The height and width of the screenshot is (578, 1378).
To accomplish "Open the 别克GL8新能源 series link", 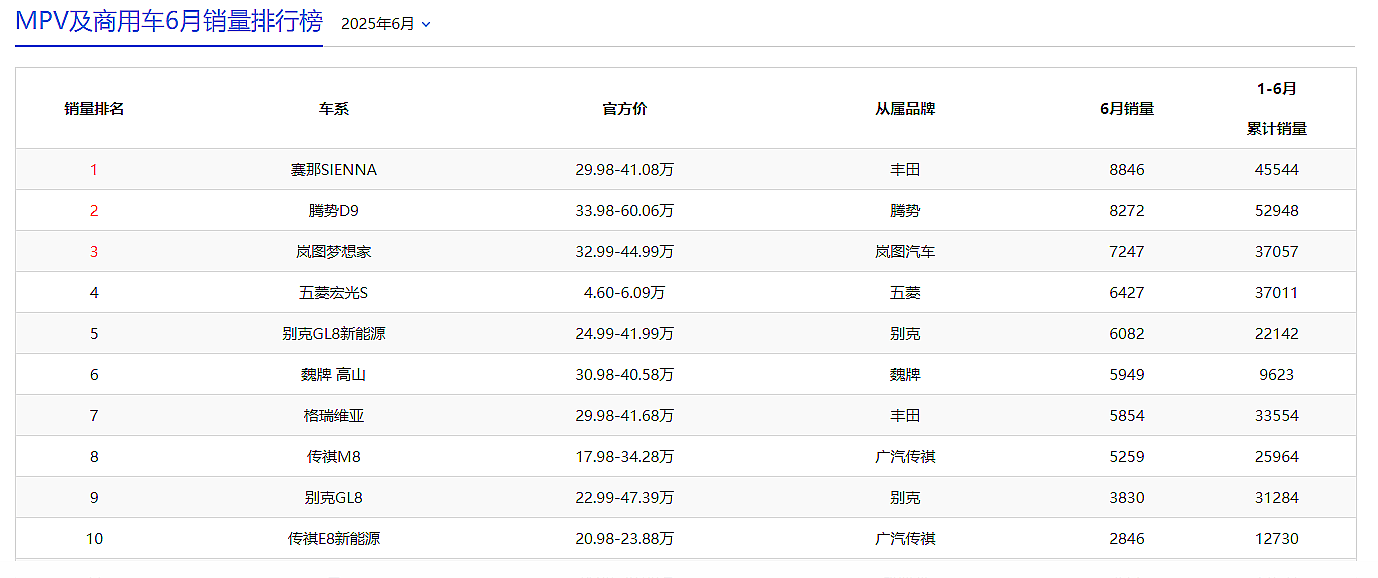I will coord(333,334).
